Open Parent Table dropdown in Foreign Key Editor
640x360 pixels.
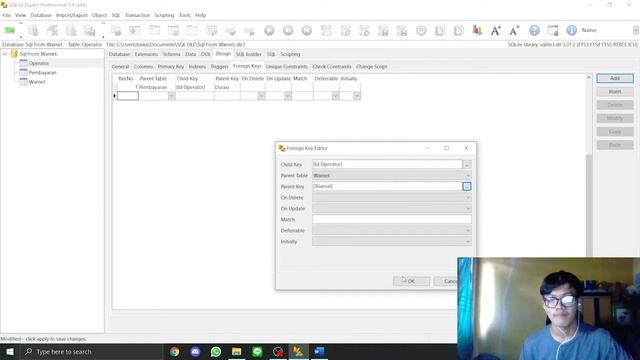468,176
